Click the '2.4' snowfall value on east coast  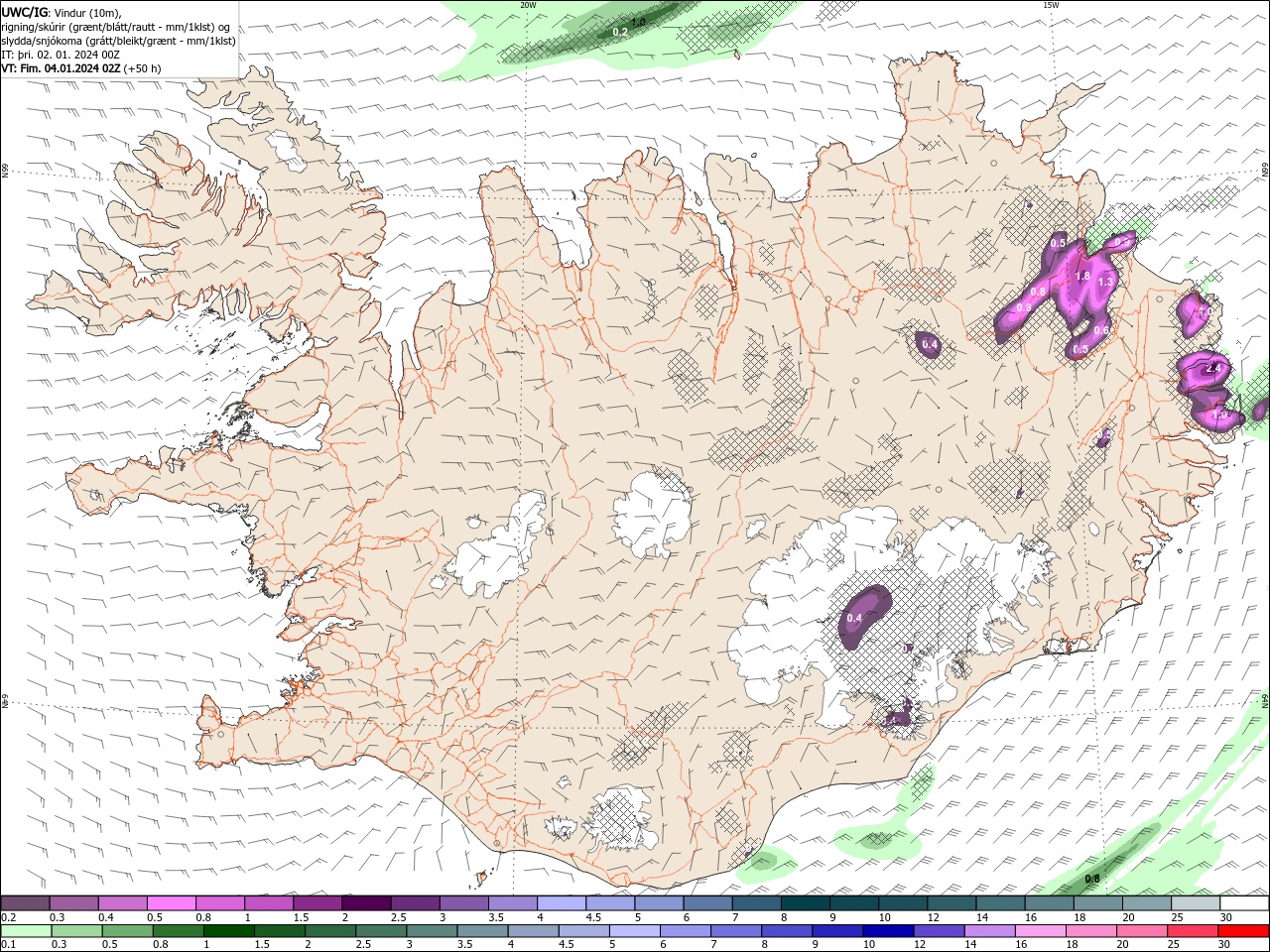coord(1212,369)
